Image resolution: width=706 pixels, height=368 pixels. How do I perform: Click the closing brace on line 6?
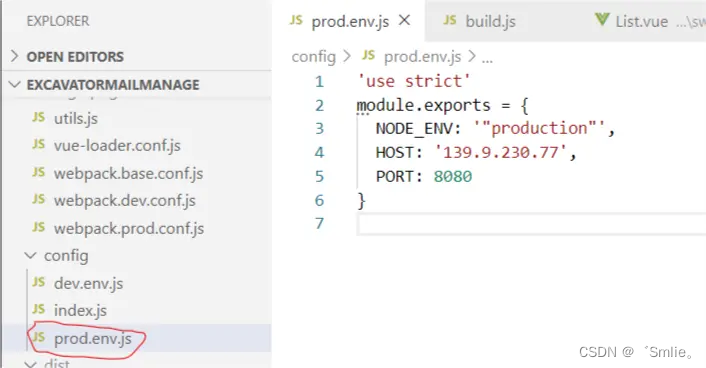click(x=361, y=200)
